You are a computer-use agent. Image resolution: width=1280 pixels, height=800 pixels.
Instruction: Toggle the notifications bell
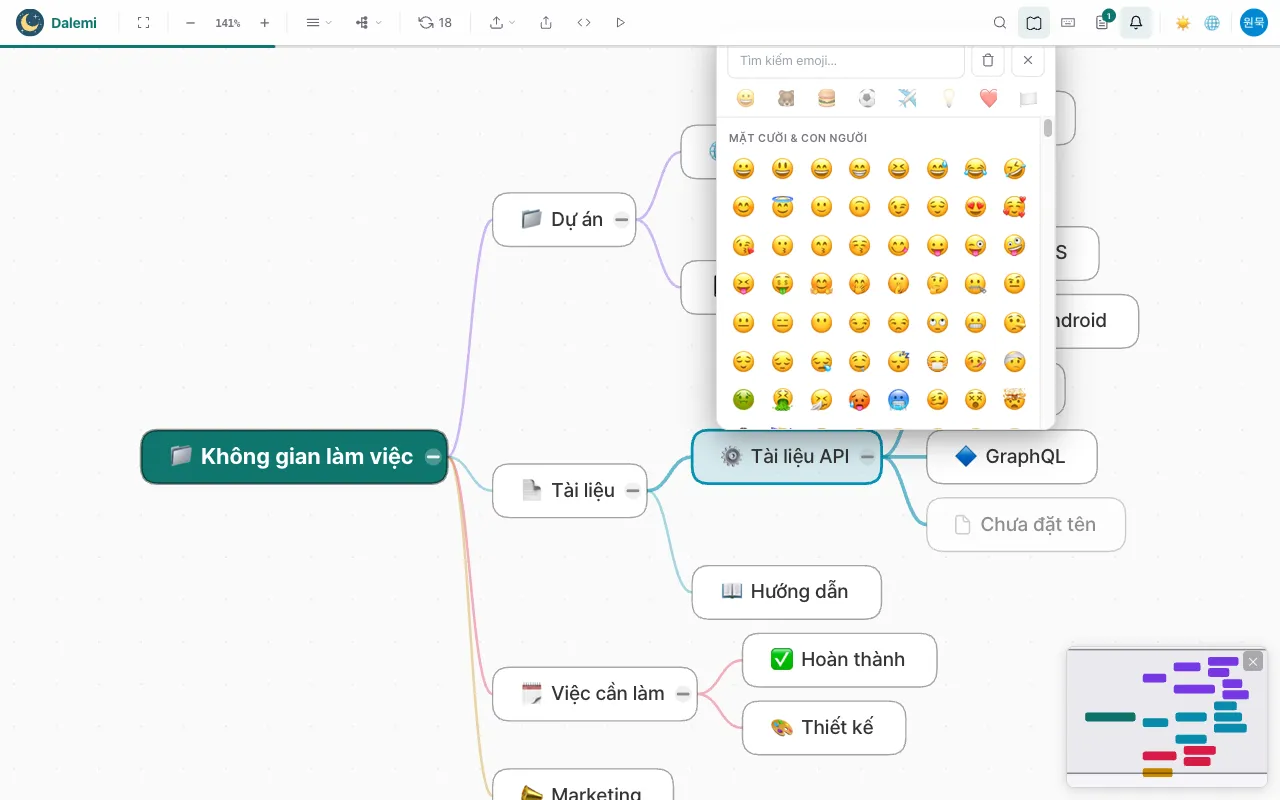point(1136,22)
